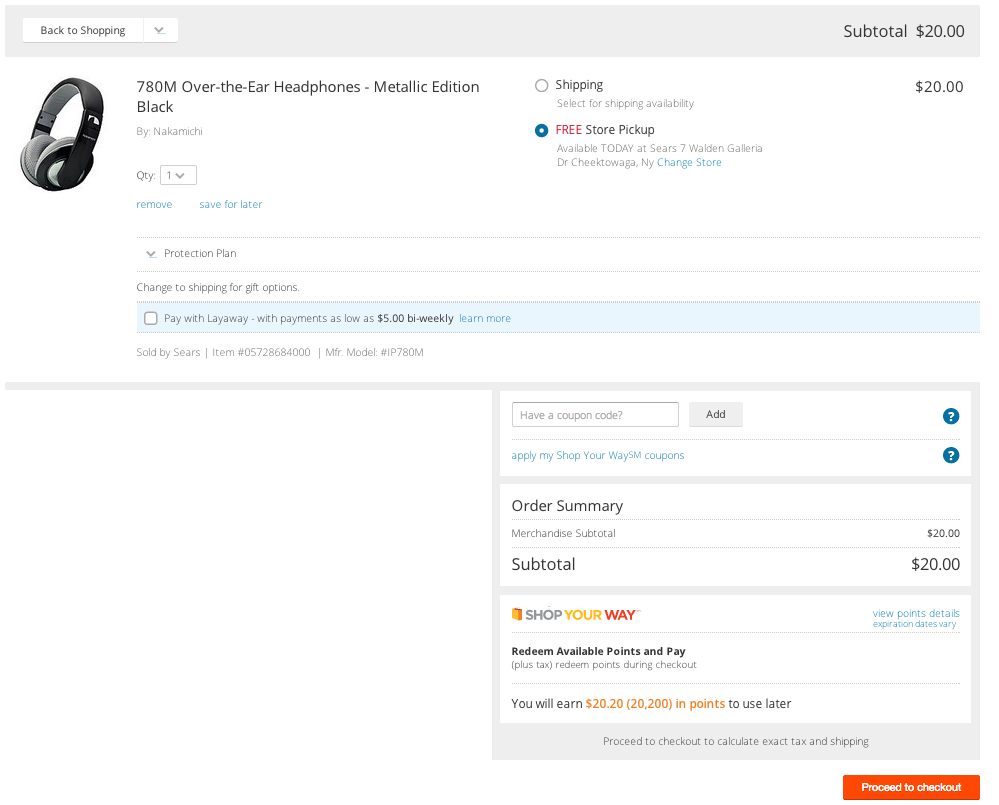This screenshot has height=805, width=999.
Task: Click the 'Sold by Sears' text
Action: point(168,352)
